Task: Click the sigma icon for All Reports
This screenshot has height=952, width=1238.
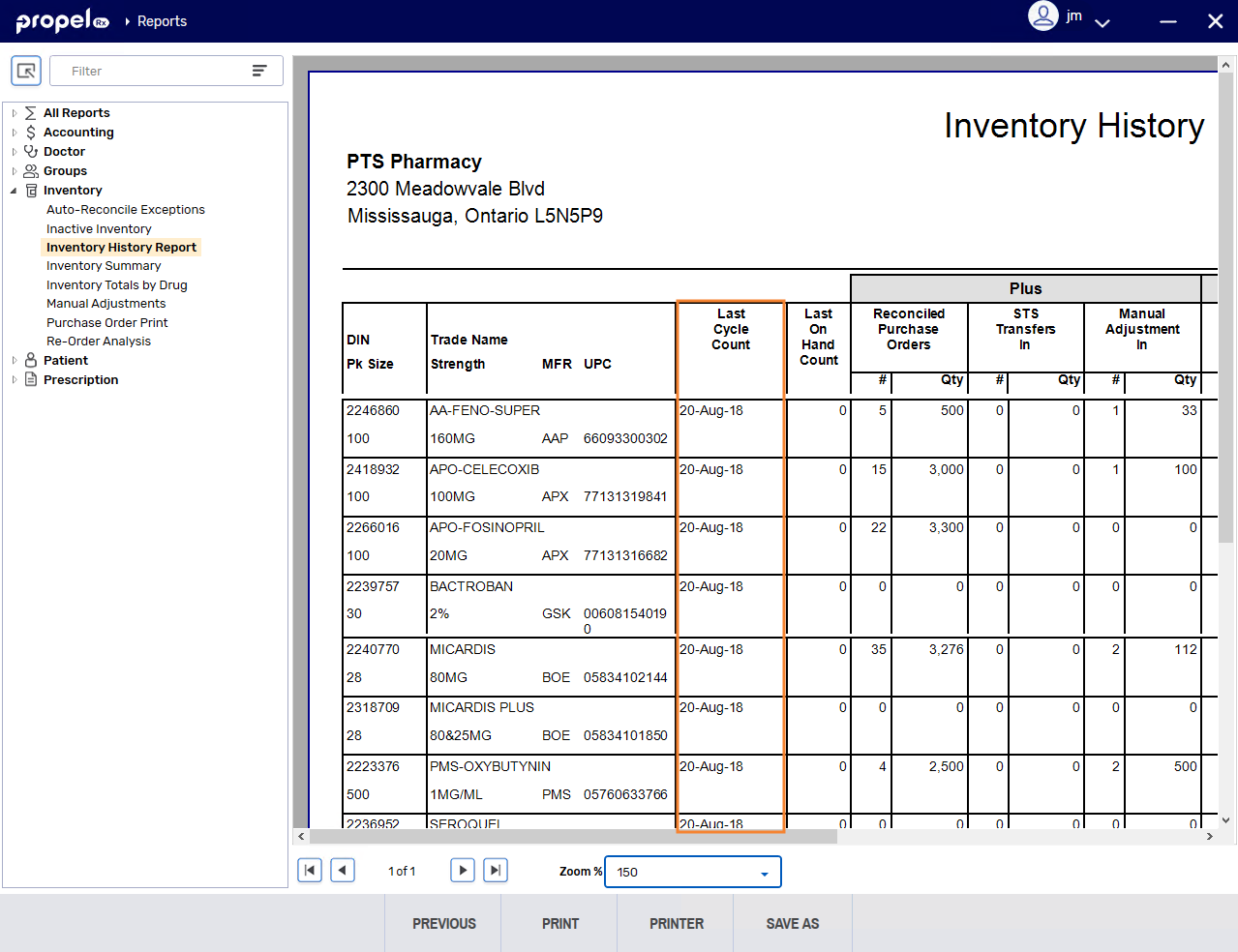Action: coord(31,113)
